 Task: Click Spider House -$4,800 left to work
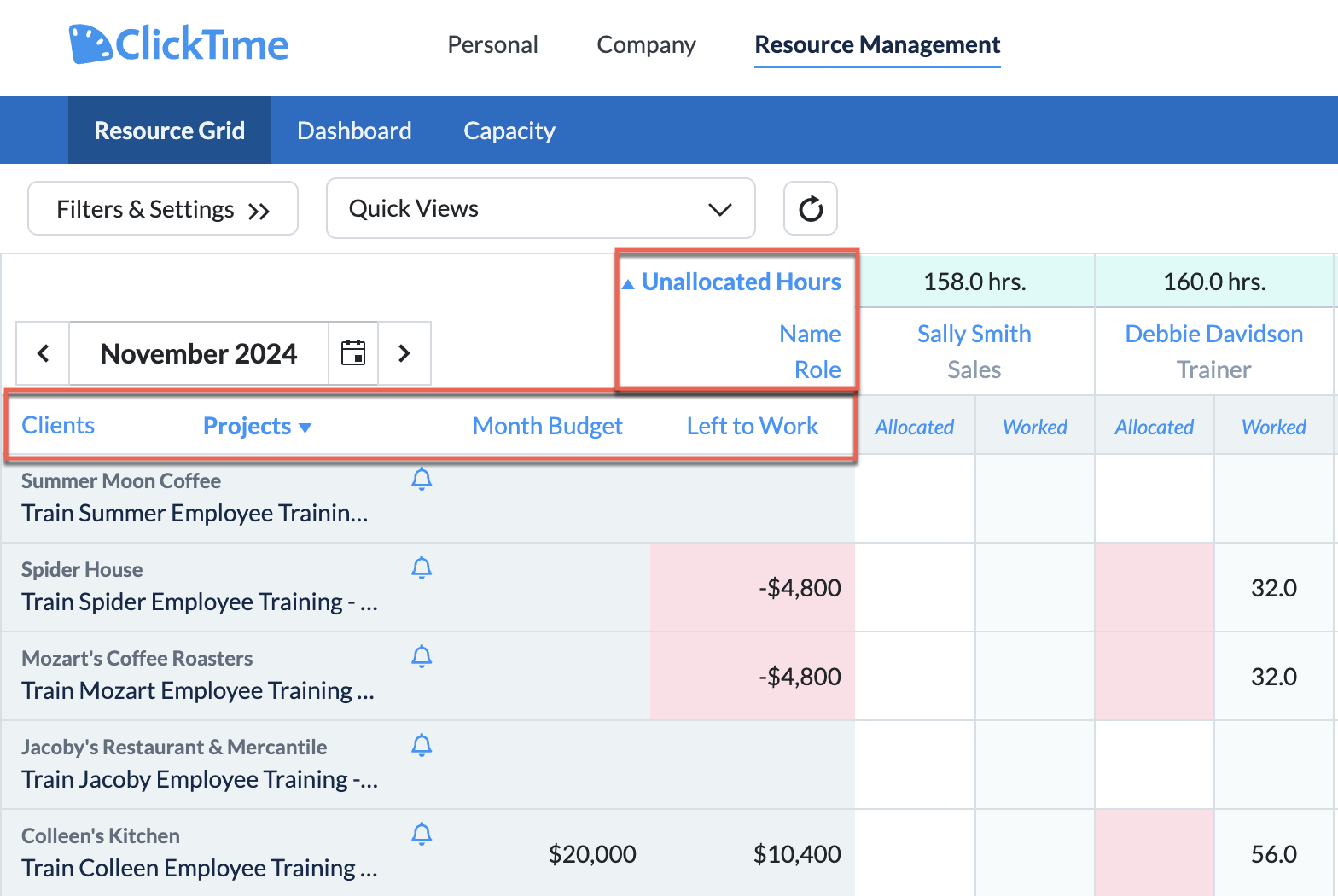[753, 587]
